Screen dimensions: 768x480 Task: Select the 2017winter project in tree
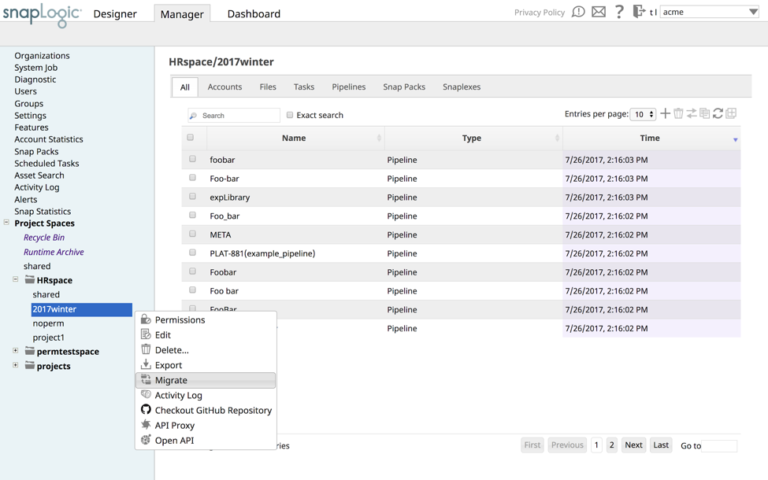click(x=82, y=309)
